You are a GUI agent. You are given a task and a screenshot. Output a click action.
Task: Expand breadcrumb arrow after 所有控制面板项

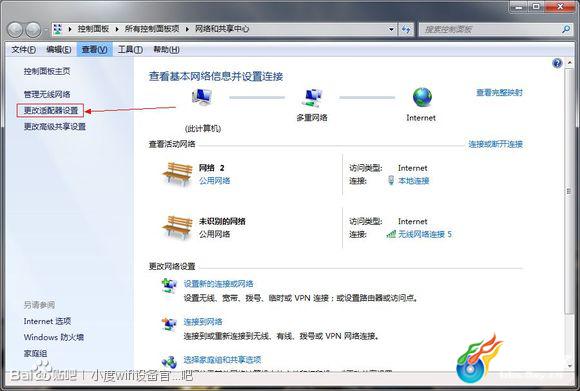tap(187, 29)
